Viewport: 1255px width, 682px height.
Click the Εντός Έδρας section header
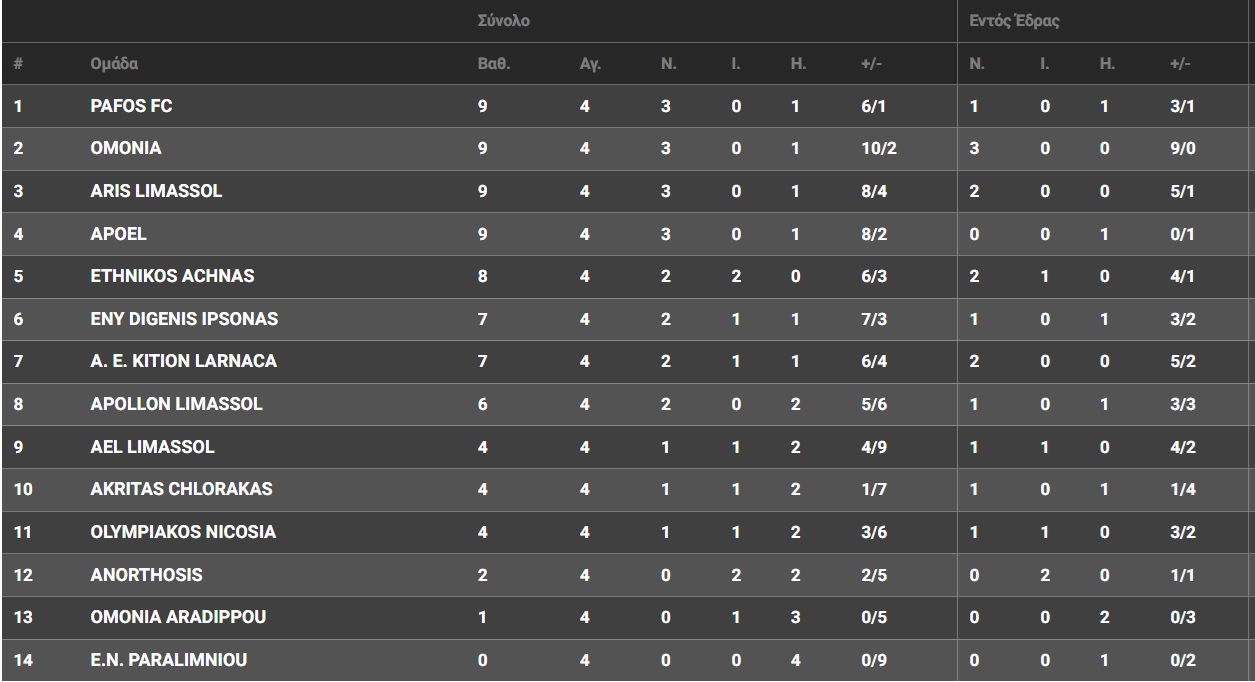coord(1014,21)
